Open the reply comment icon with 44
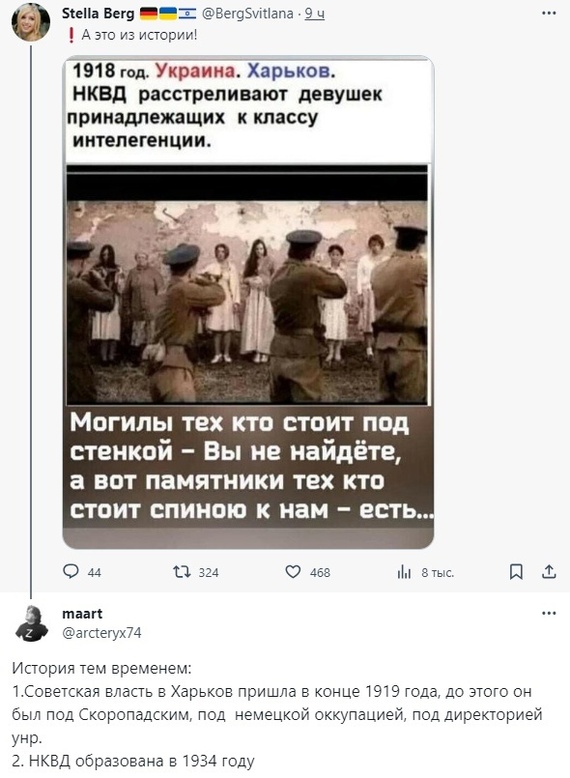The height and width of the screenshot is (778, 570). [x=71, y=572]
